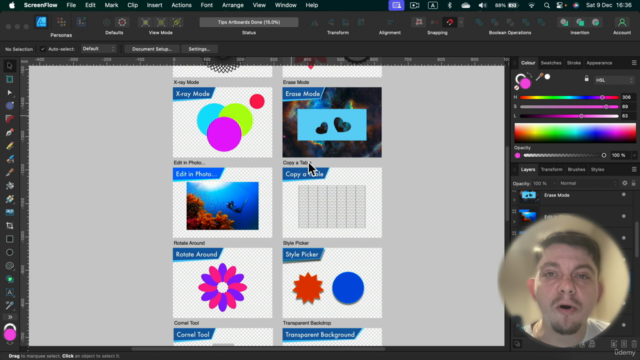The width and height of the screenshot is (640, 360).
Task: Select the Pen tool
Action: (x=9, y=132)
